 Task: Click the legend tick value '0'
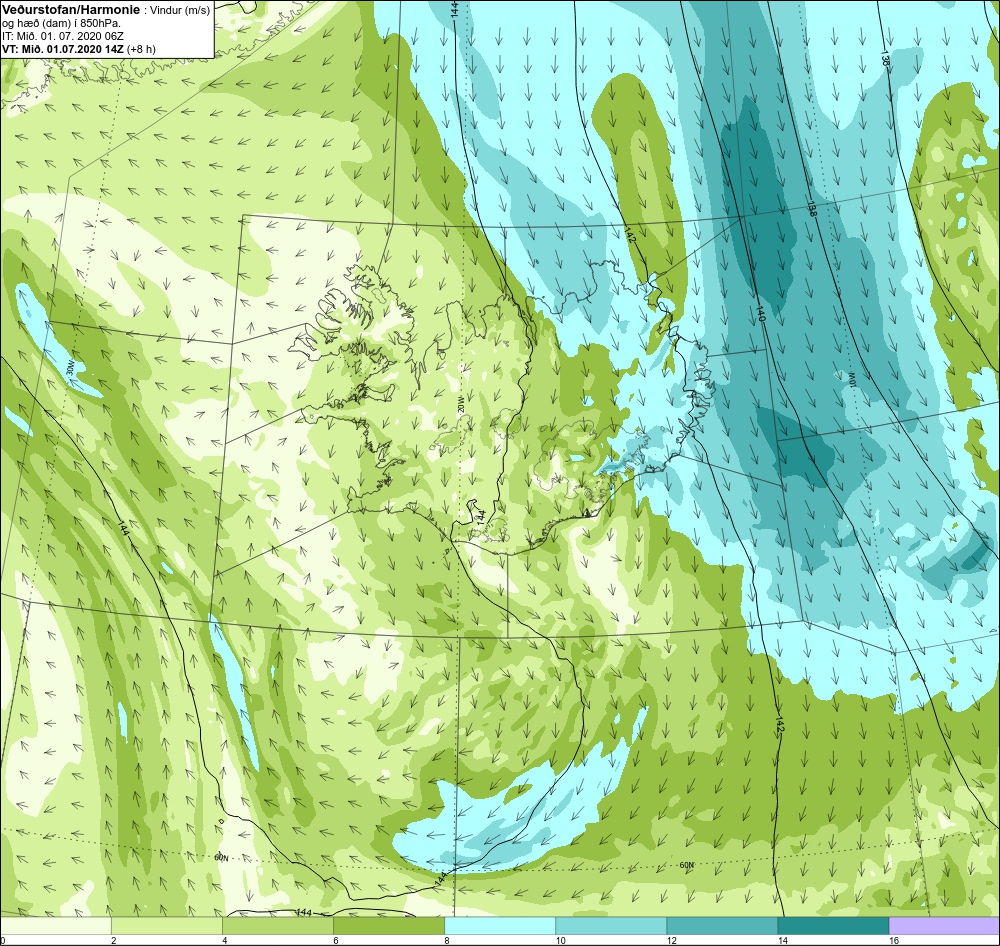3,940
